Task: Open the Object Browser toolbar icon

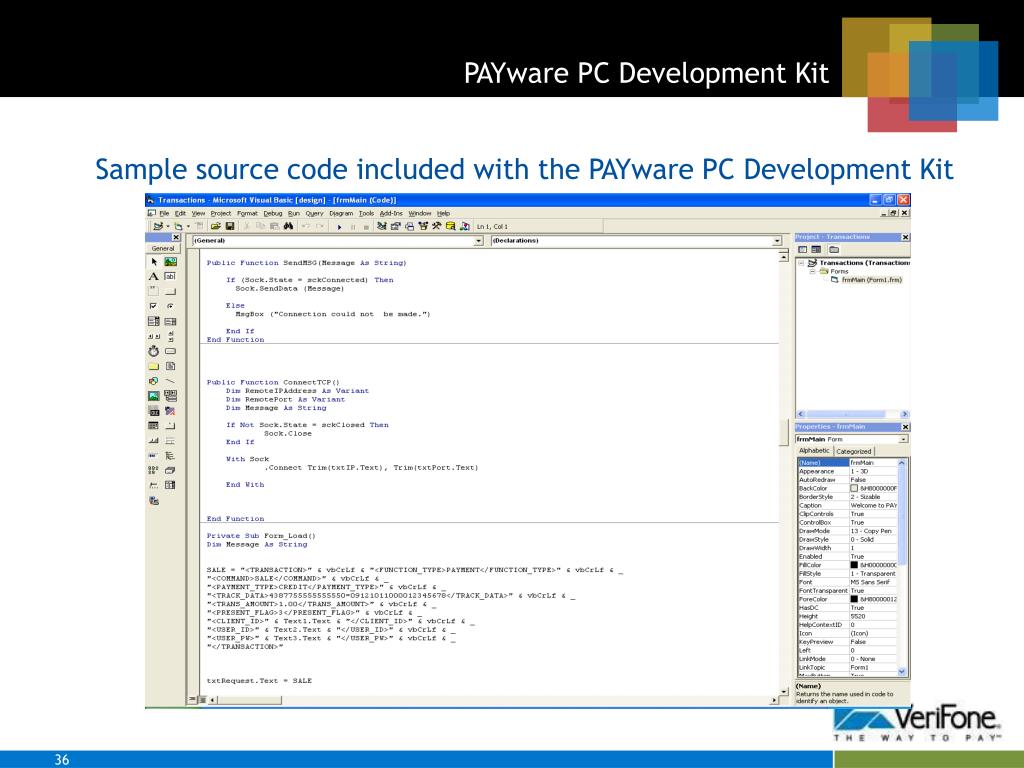Action: 423,227
